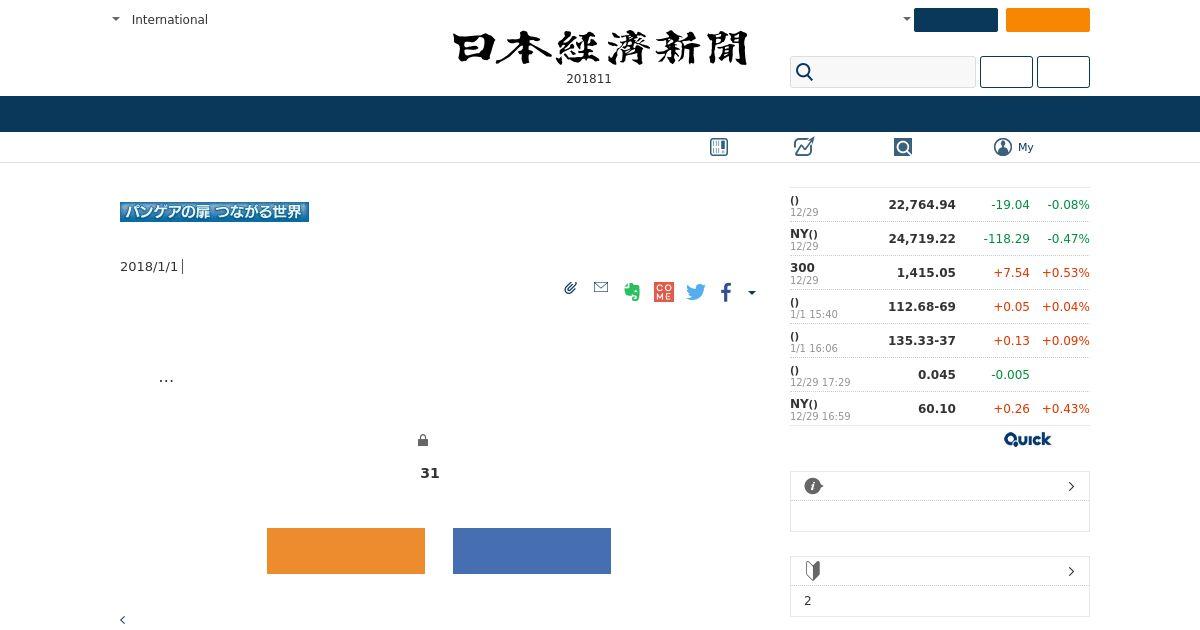Expand the dropdown arrow beside the navy button
Screen dimensions: 1200x630
(x=907, y=19)
